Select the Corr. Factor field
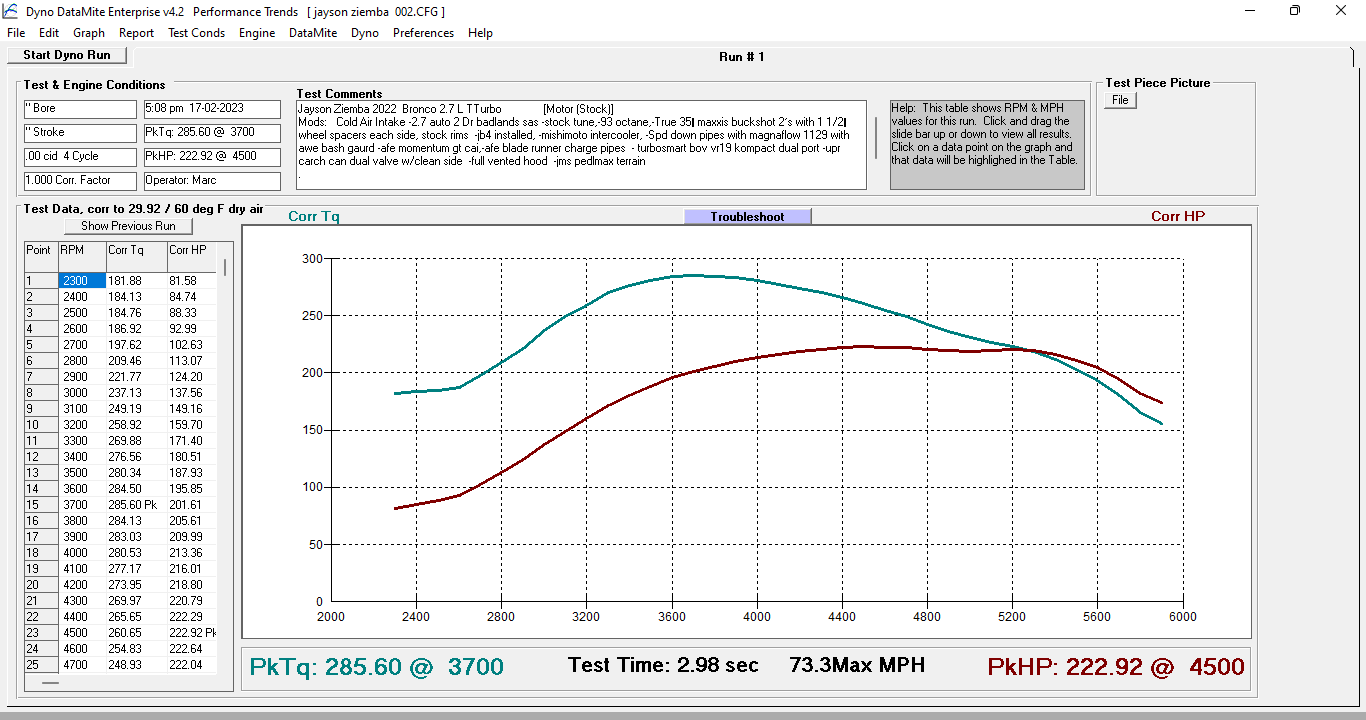1366x720 pixels. (x=80, y=181)
